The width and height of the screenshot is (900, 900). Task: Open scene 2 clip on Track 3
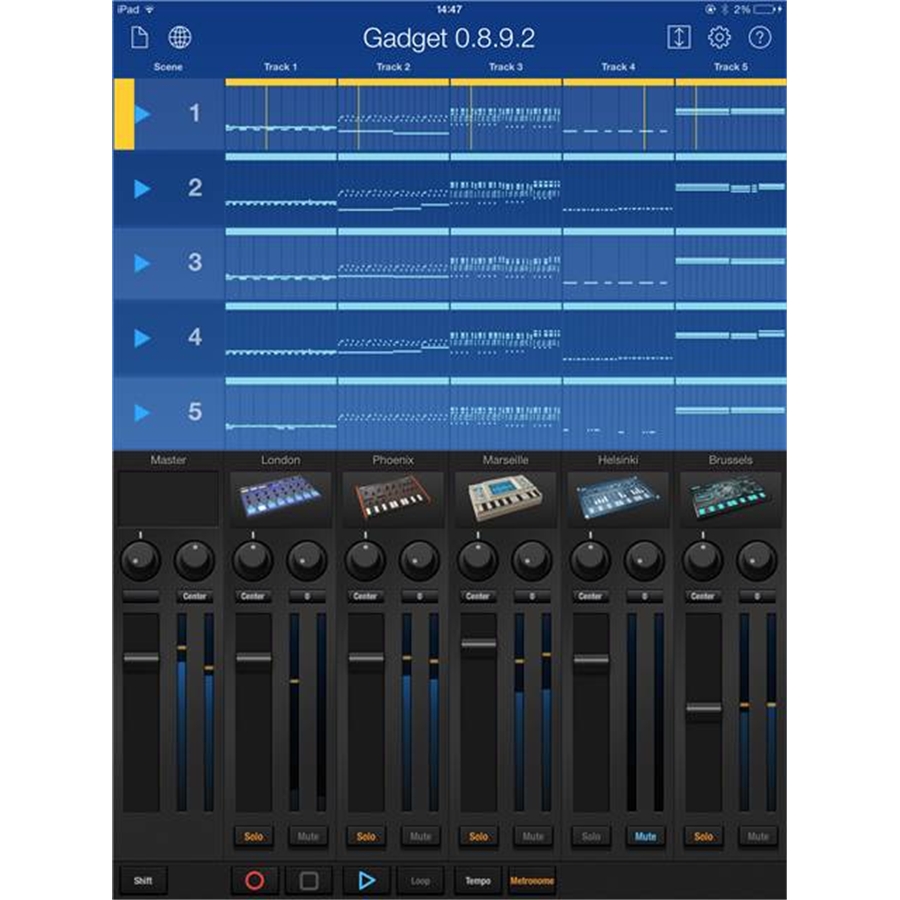tap(506, 190)
